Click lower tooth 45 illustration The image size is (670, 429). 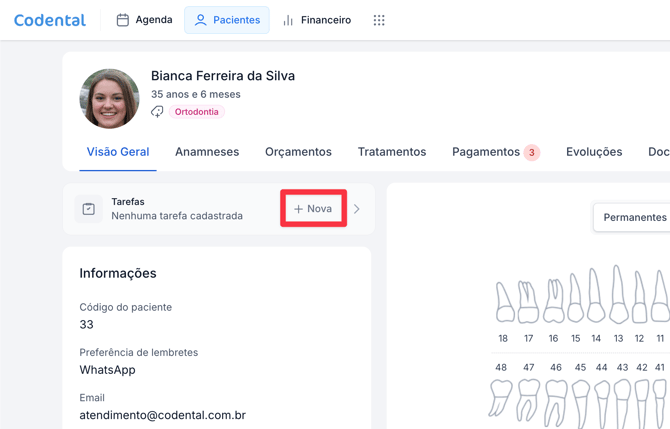point(579,400)
